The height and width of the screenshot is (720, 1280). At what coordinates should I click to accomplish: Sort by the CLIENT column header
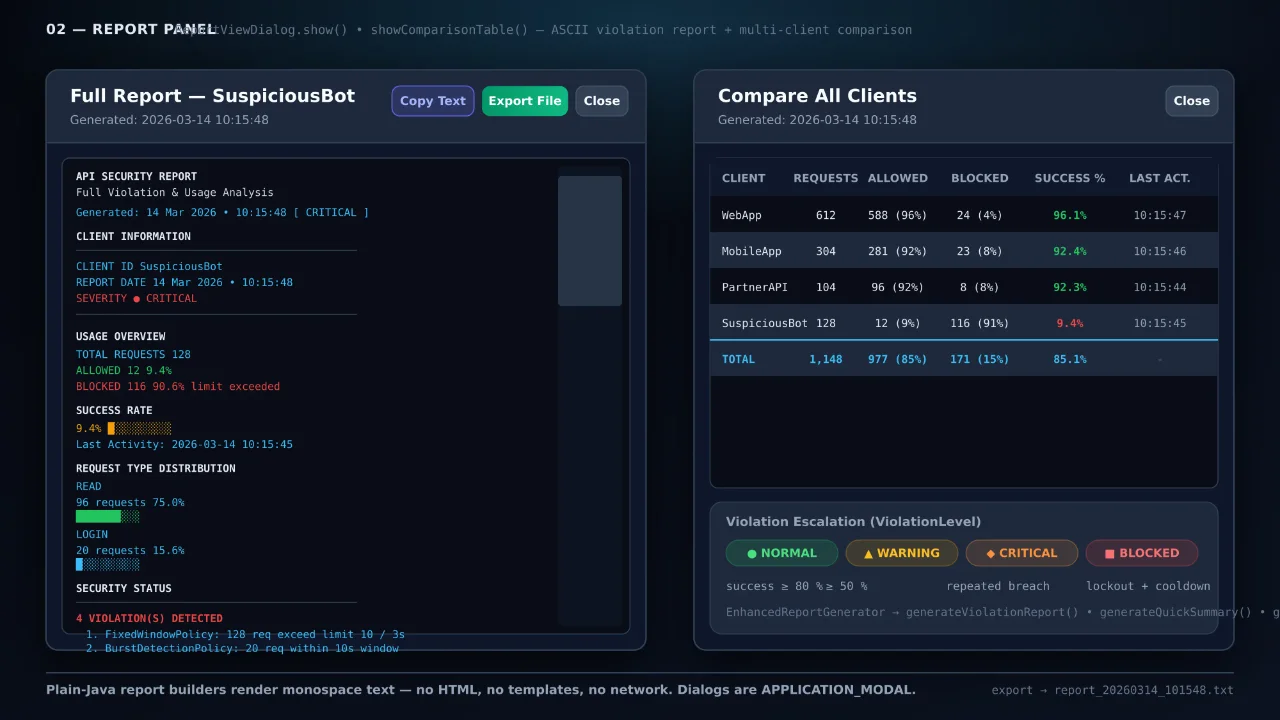coord(744,178)
